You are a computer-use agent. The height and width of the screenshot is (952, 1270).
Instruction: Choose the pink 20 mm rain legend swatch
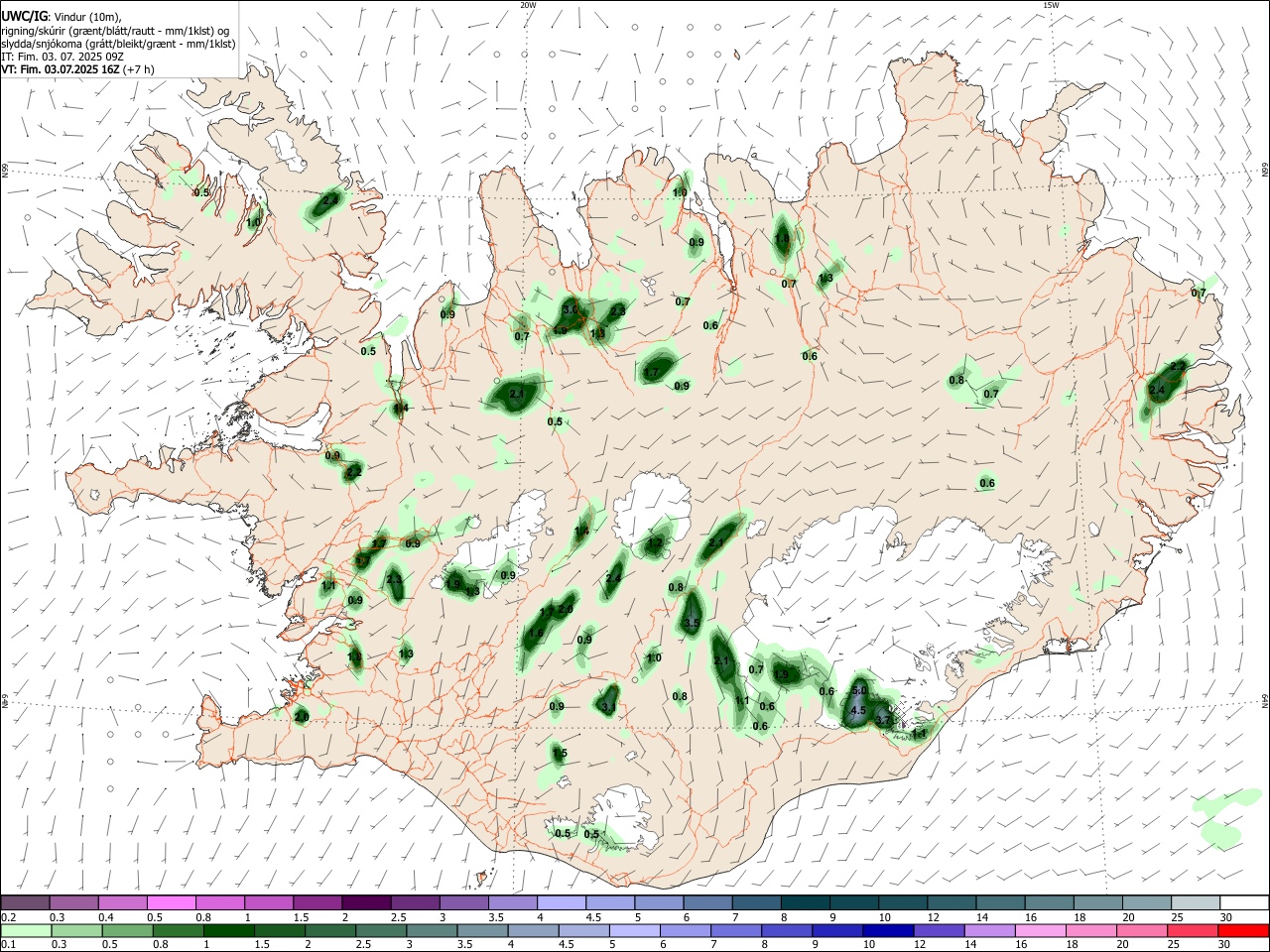point(1141,930)
